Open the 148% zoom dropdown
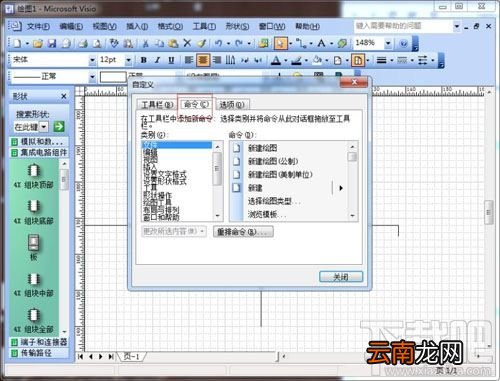The width and height of the screenshot is (500, 381). pyautogui.click(x=388, y=43)
